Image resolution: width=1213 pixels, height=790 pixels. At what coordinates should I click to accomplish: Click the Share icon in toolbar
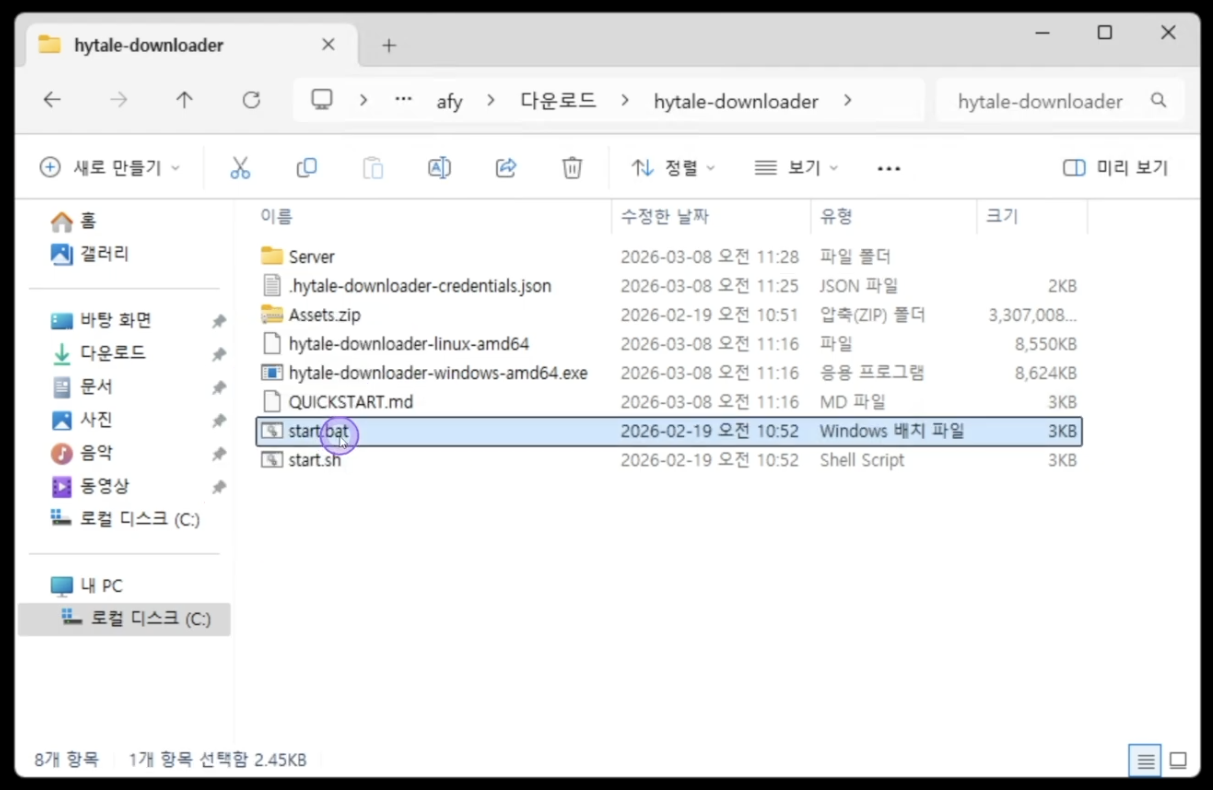point(506,168)
